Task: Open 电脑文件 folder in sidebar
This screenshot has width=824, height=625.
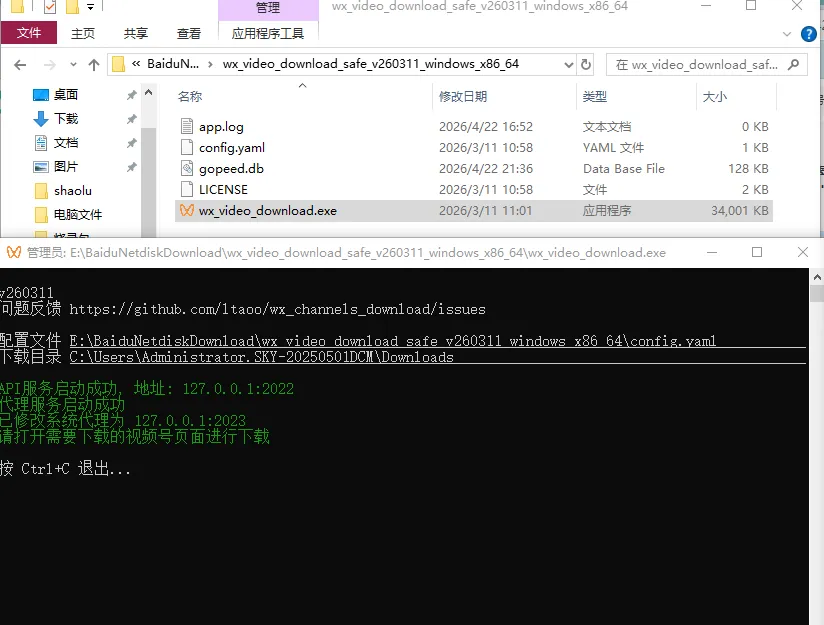Action: point(78,214)
